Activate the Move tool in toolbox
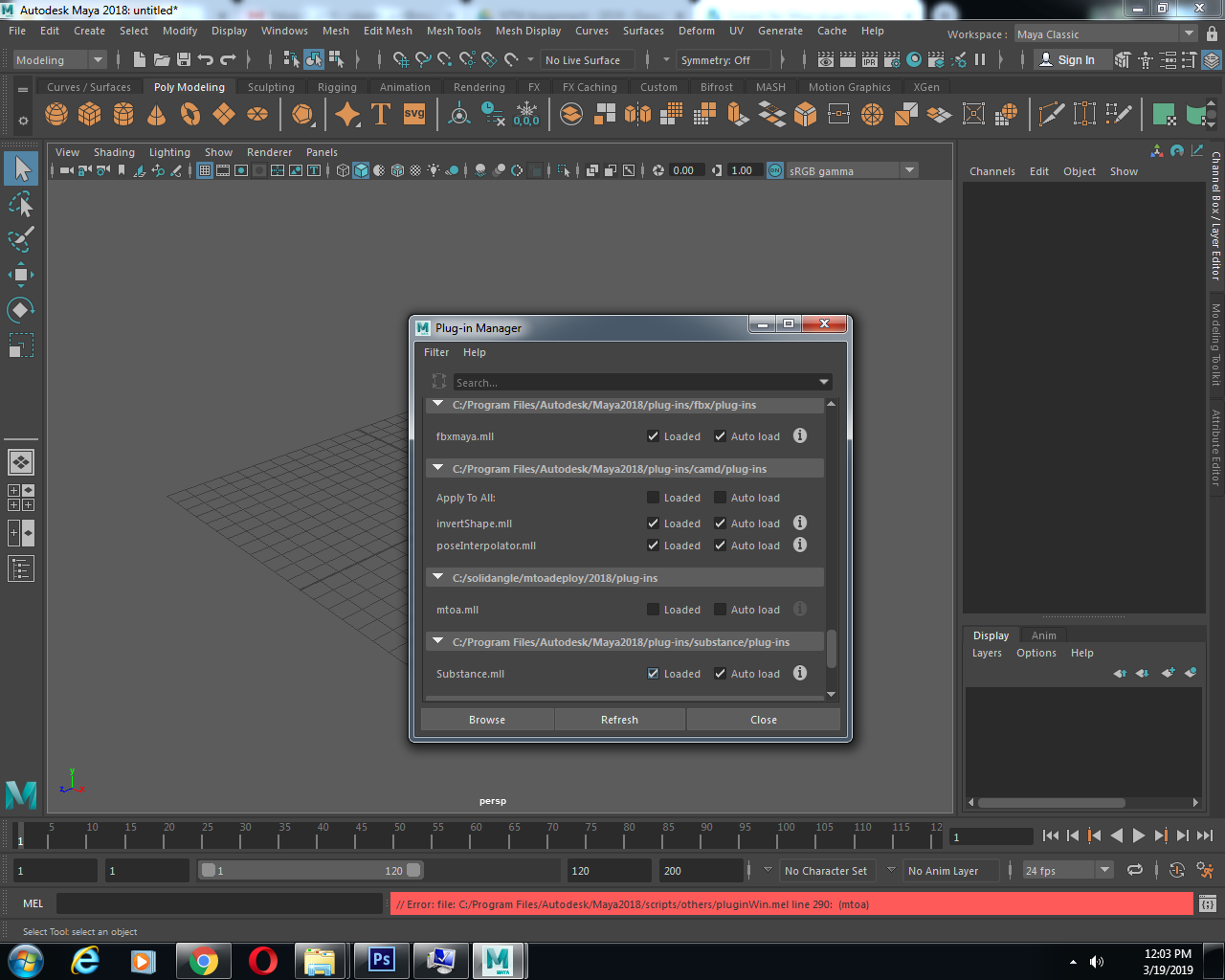 21,275
